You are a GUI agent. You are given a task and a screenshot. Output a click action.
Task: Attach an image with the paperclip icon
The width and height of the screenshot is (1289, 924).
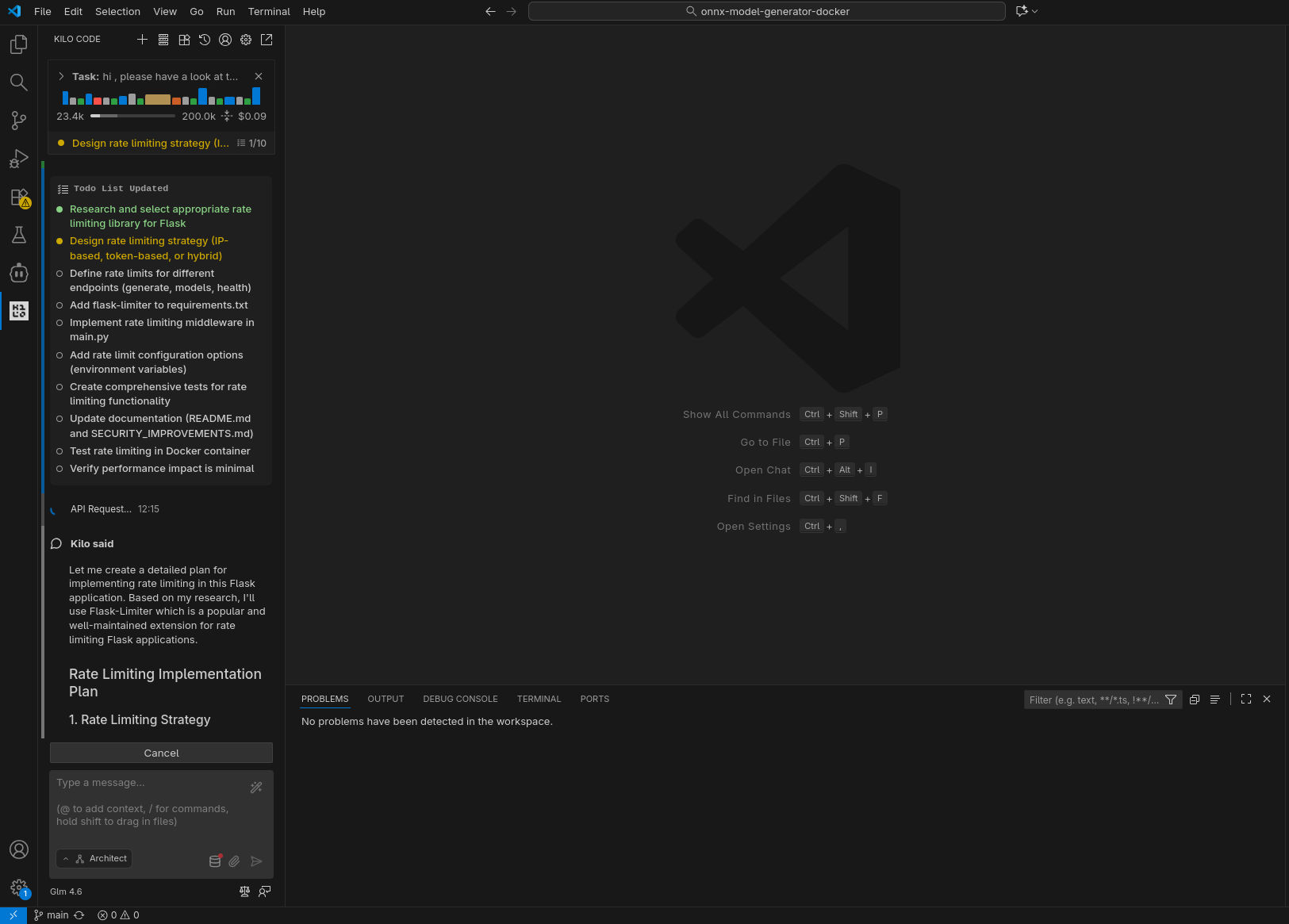tap(235, 861)
